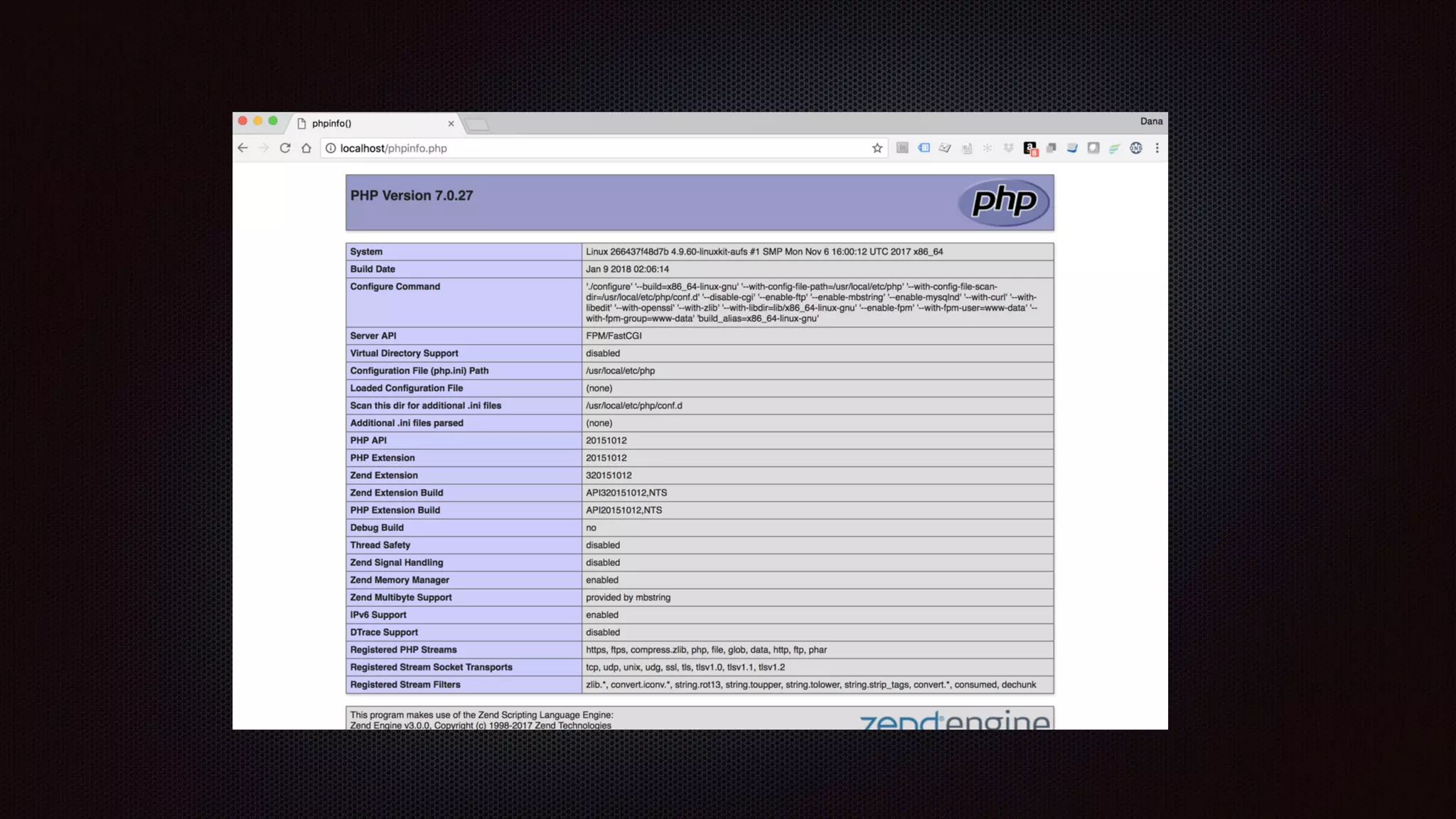The height and width of the screenshot is (819, 1456).
Task: Click the blue tag extension icon
Action: [x=924, y=148]
